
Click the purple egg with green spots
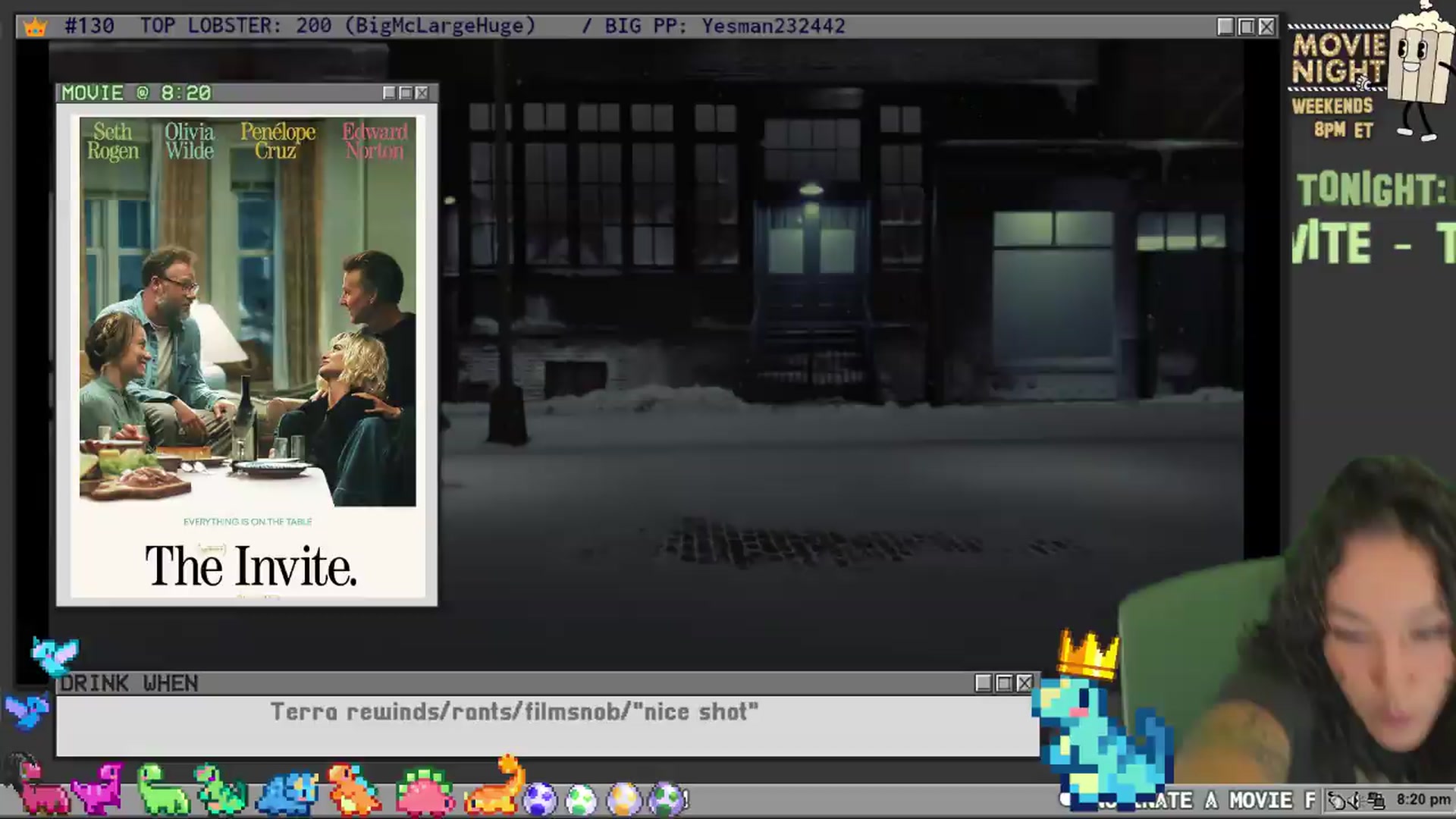(x=667, y=799)
